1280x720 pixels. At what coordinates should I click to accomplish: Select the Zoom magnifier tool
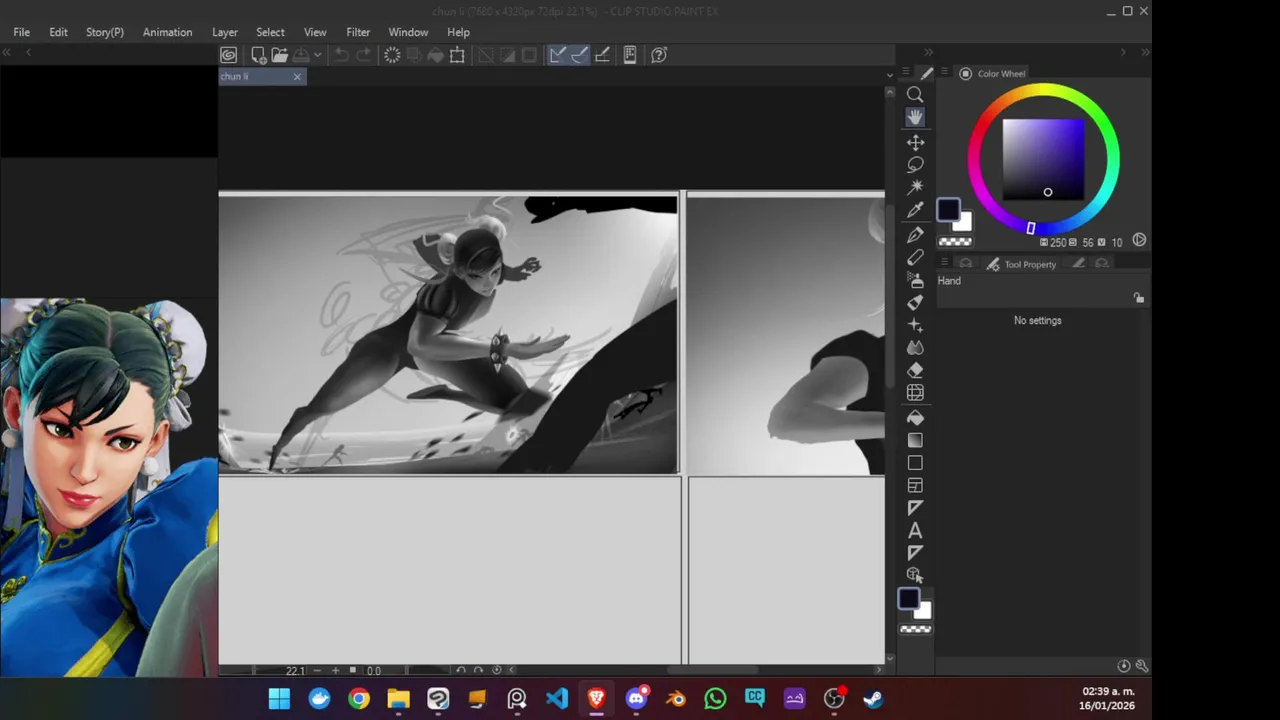[915, 94]
